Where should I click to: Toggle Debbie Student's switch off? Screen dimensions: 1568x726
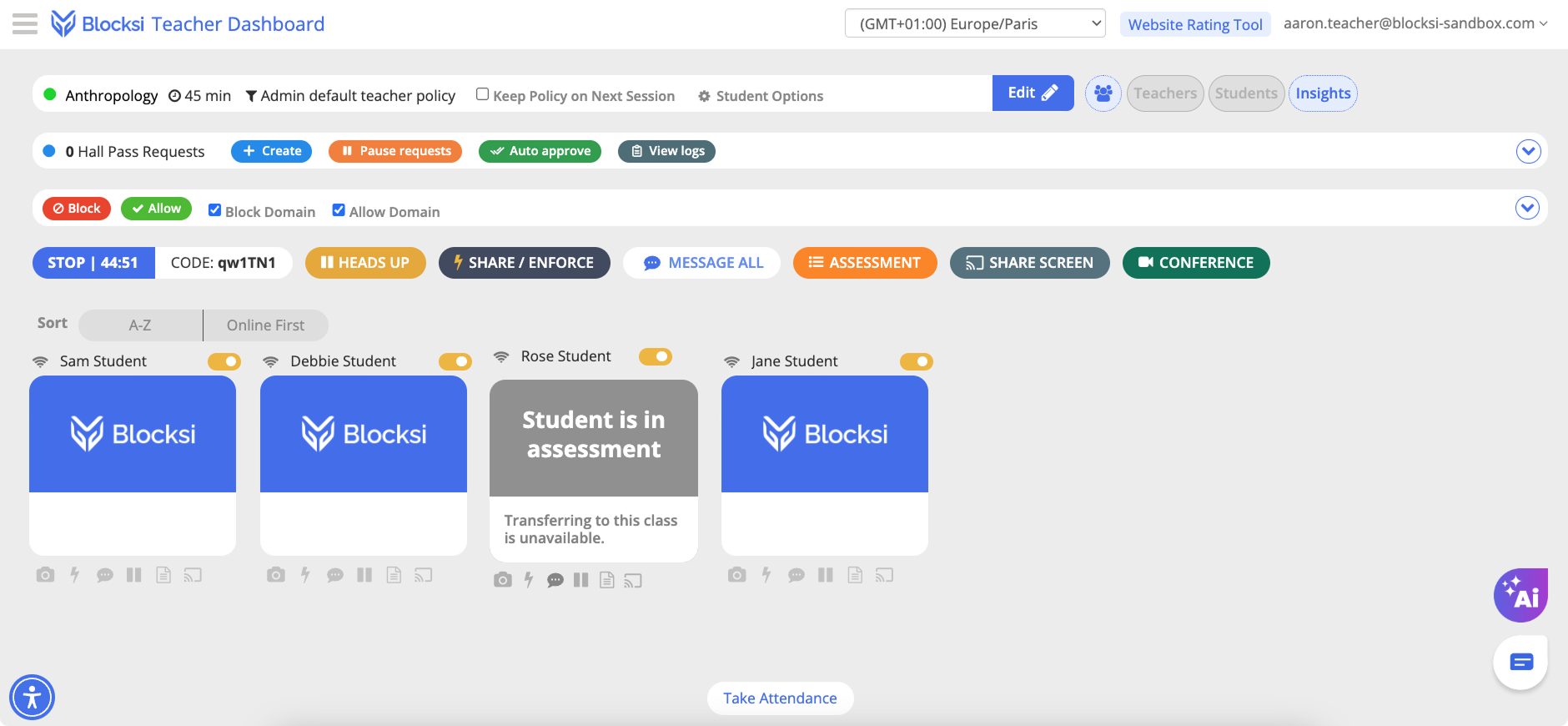455,361
